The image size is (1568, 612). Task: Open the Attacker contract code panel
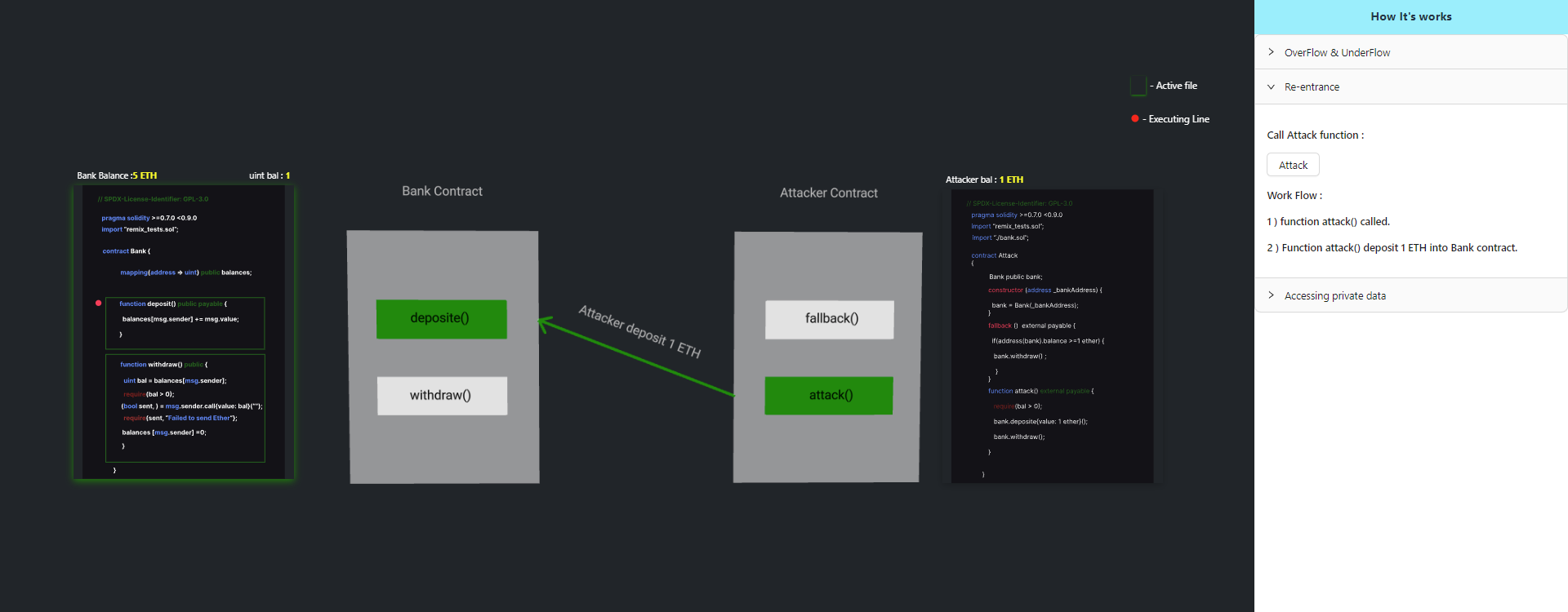(1052, 336)
